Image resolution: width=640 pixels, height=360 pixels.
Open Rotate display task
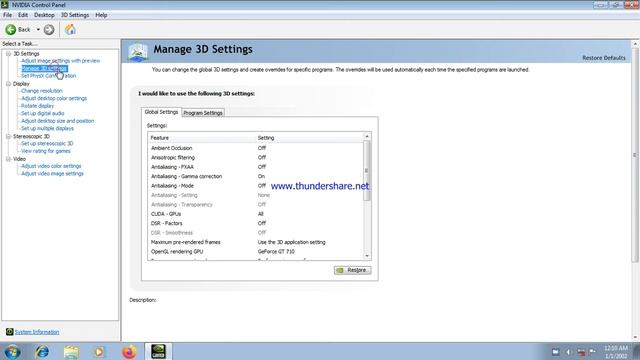(37, 106)
